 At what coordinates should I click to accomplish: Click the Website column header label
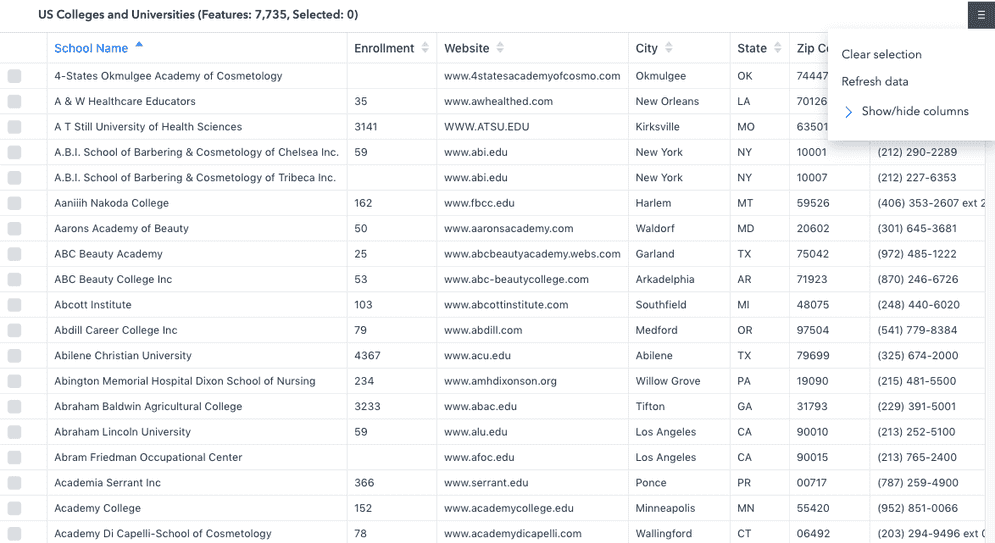tap(467, 48)
